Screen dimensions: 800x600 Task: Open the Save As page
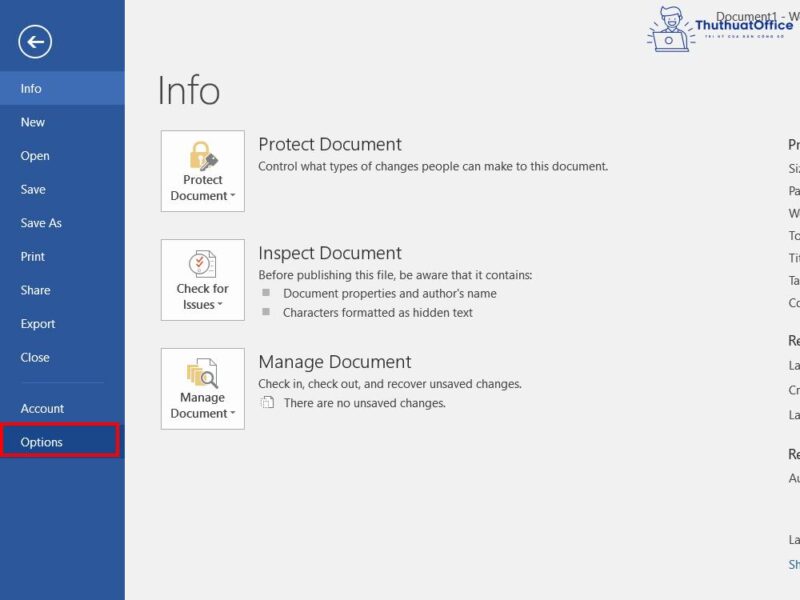[41, 223]
